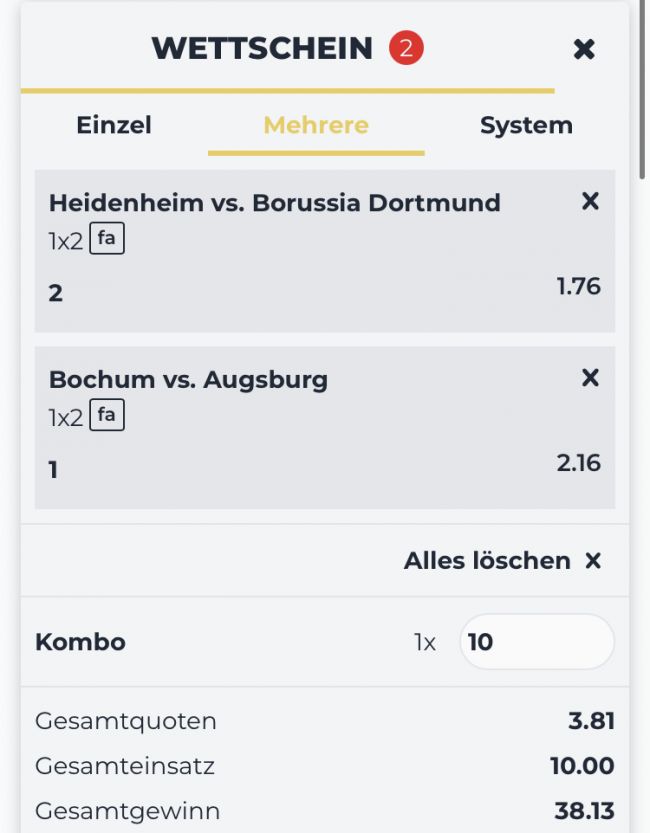
Task: Switch to the Einzel tab
Action: [x=114, y=125]
